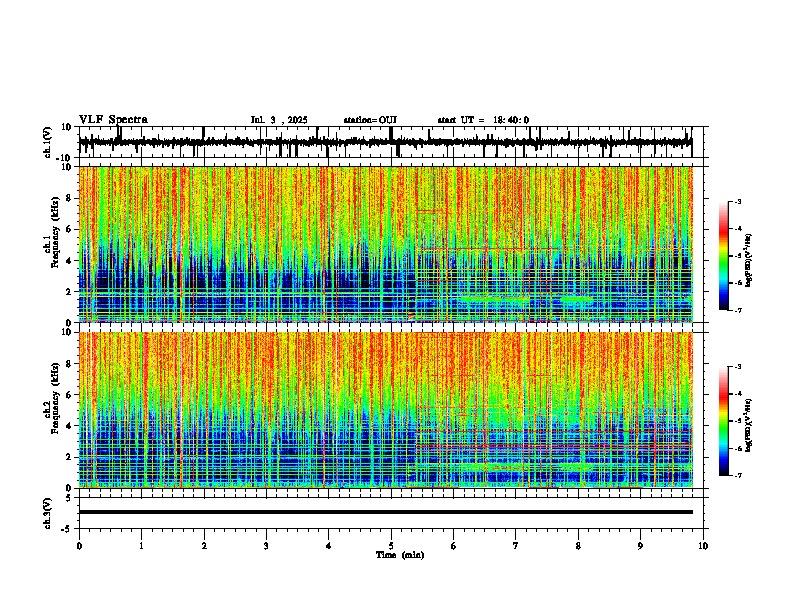Viewport: 792px width, 612px height.
Task: Click the "Time (min)" x-axis label
Action: tap(400, 555)
